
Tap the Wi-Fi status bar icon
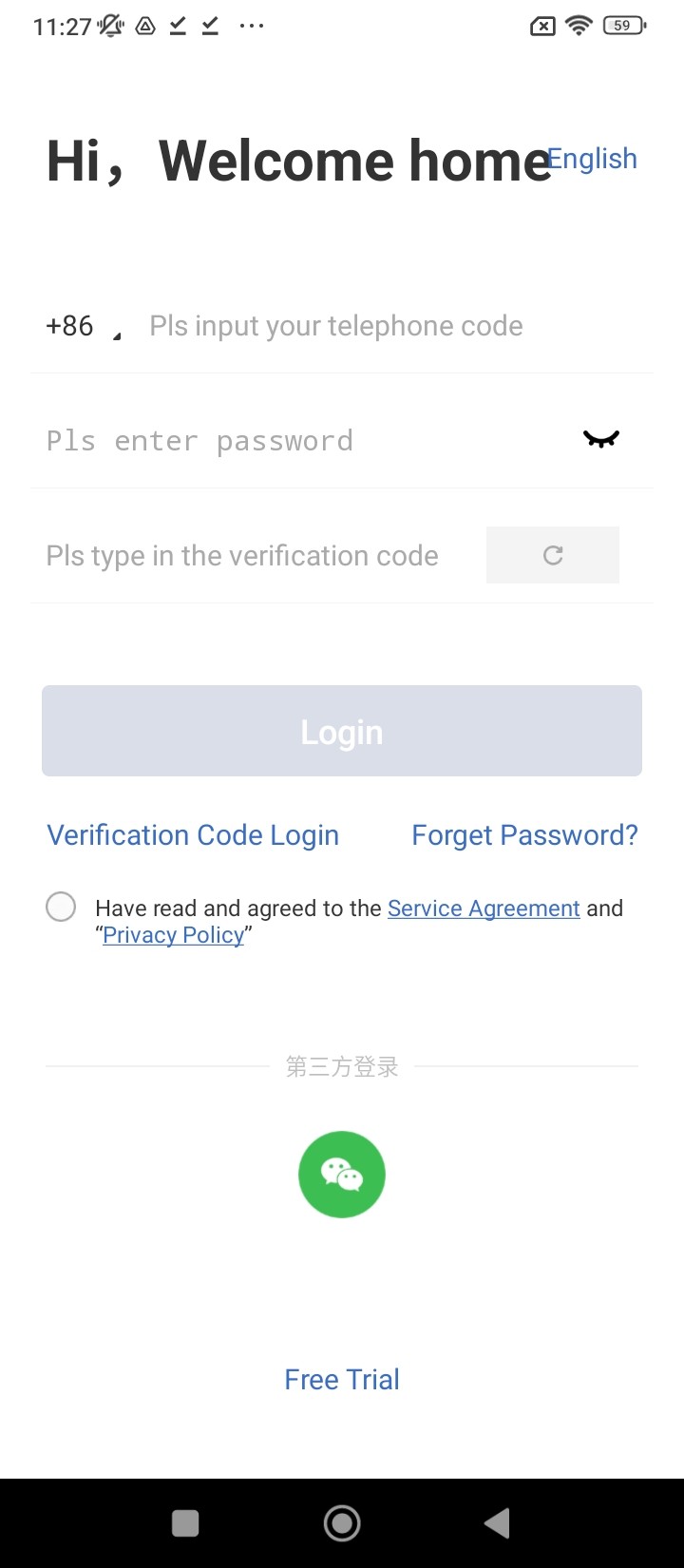pyautogui.click(x=579, y=26)
